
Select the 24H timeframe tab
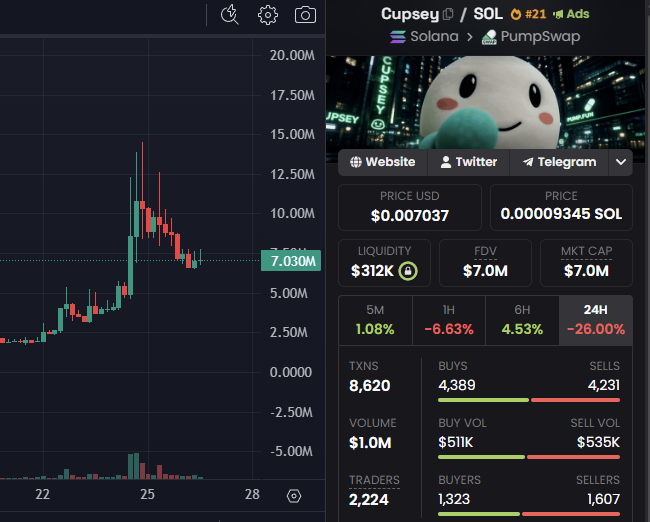(596, 320)
